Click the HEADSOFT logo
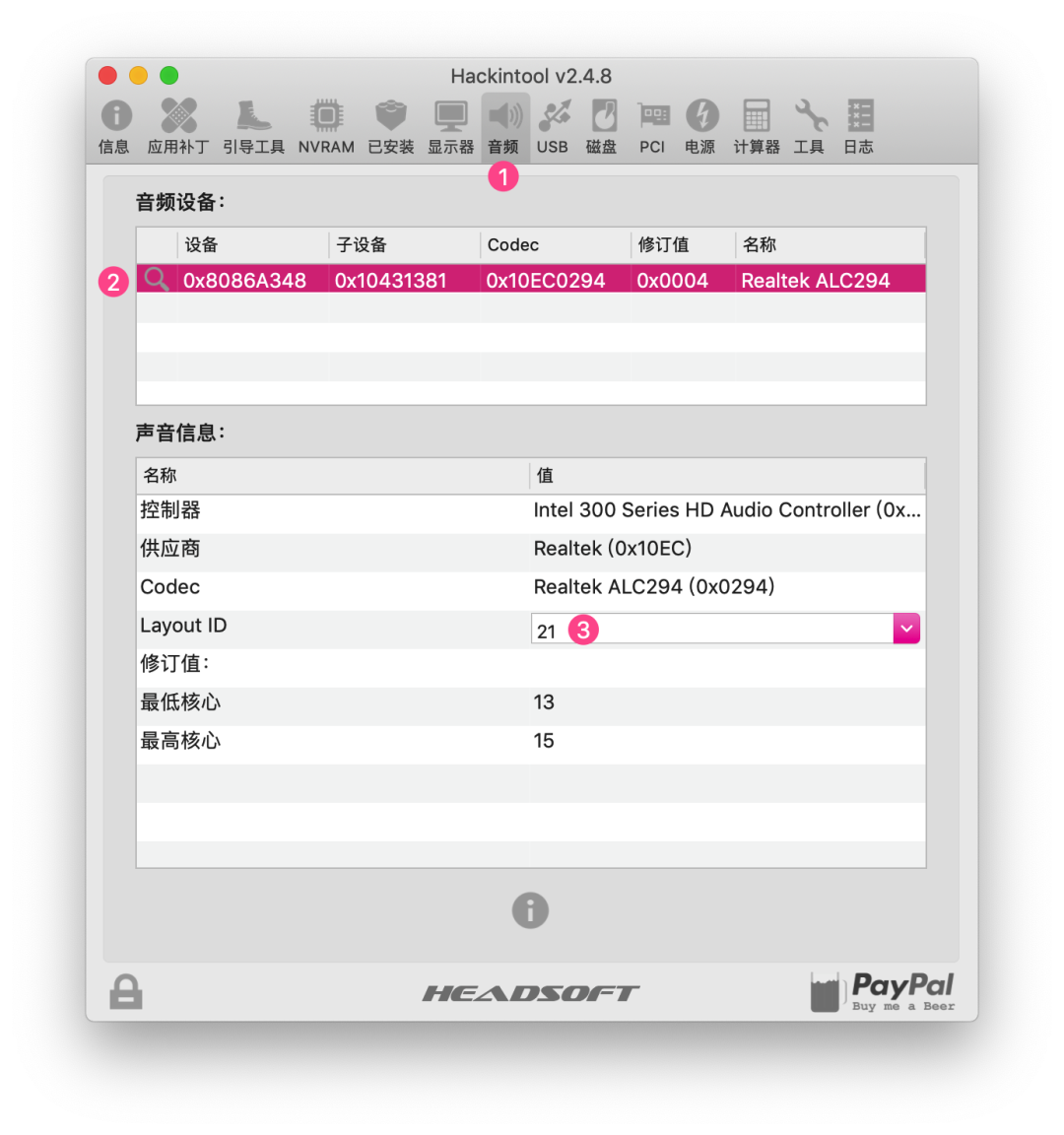1064x1135 pixels. [531, 993]
